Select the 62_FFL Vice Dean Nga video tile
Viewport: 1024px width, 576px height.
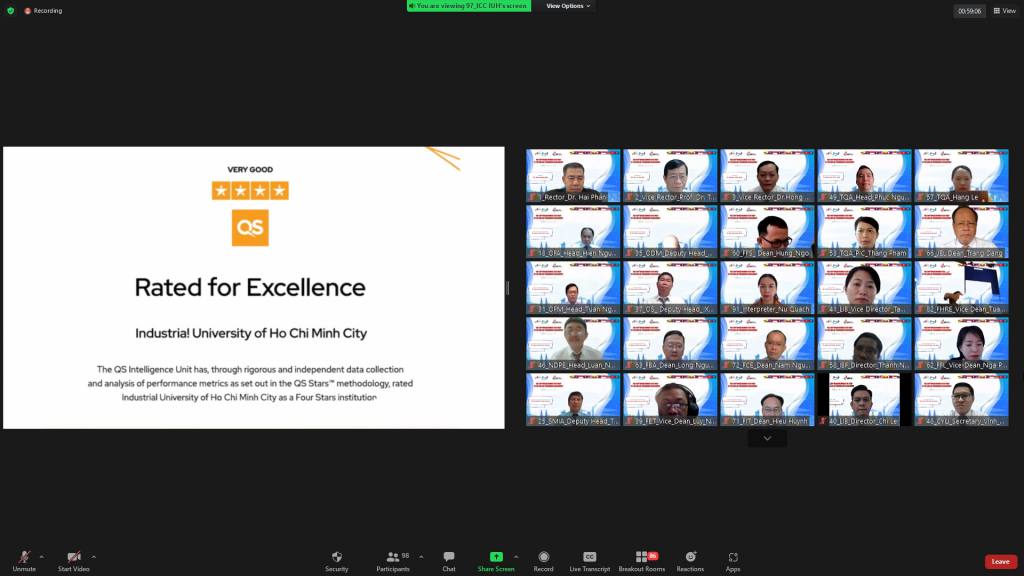point(961,344)
